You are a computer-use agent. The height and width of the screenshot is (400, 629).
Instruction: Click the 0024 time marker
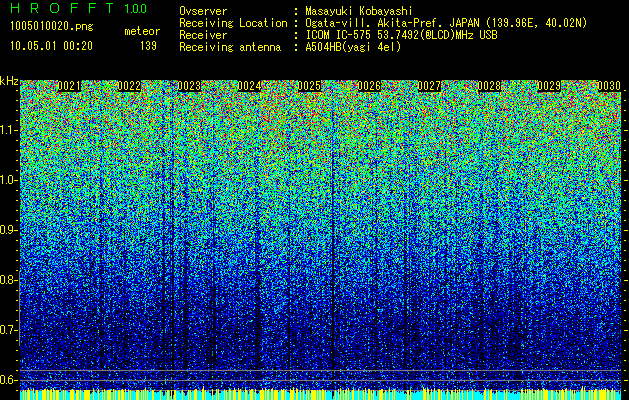[249, 86]
